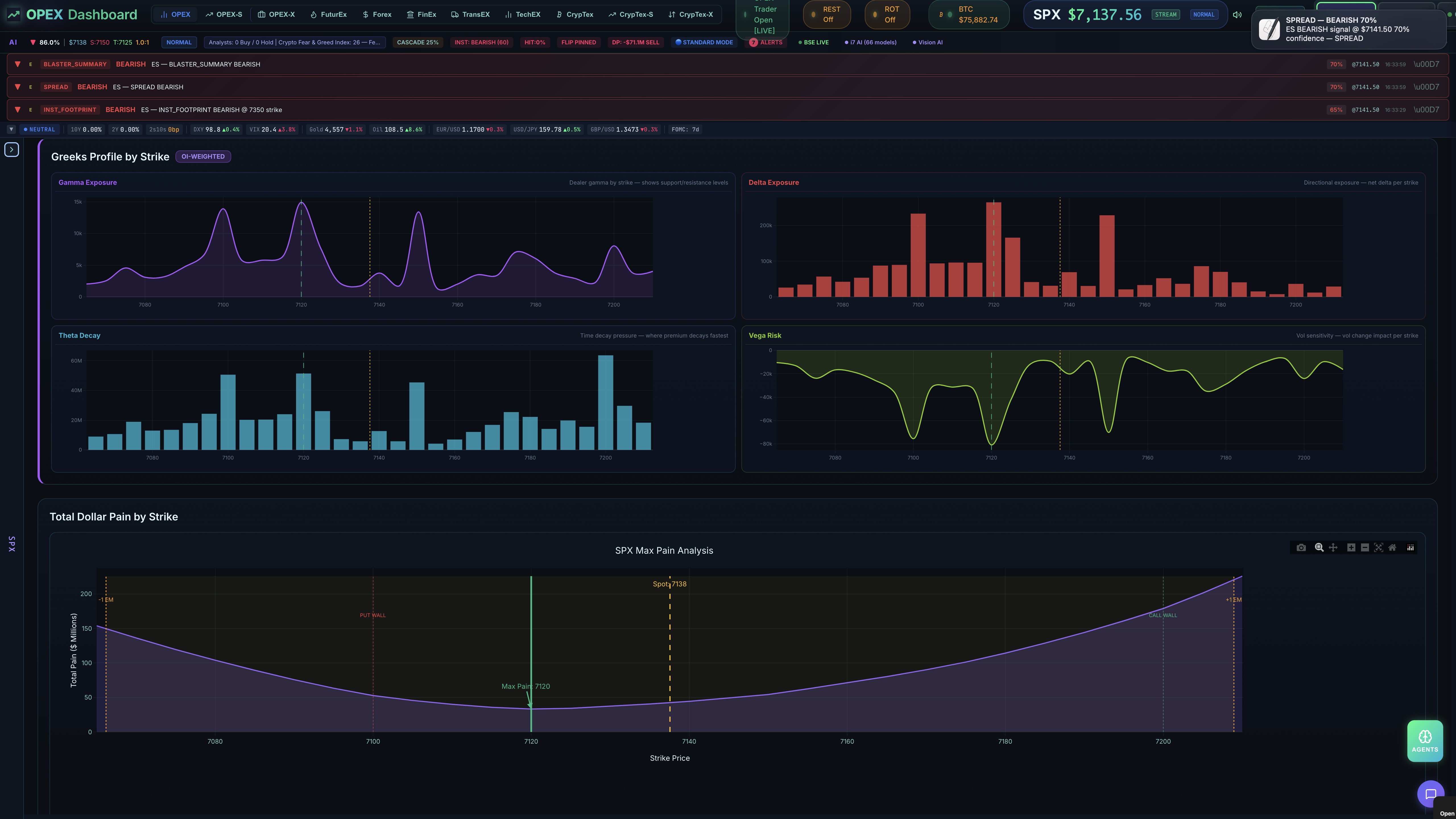This screenshot has height=819, width=1456.
Task: Download plot as PNG camera icon
Action: 1301,548
